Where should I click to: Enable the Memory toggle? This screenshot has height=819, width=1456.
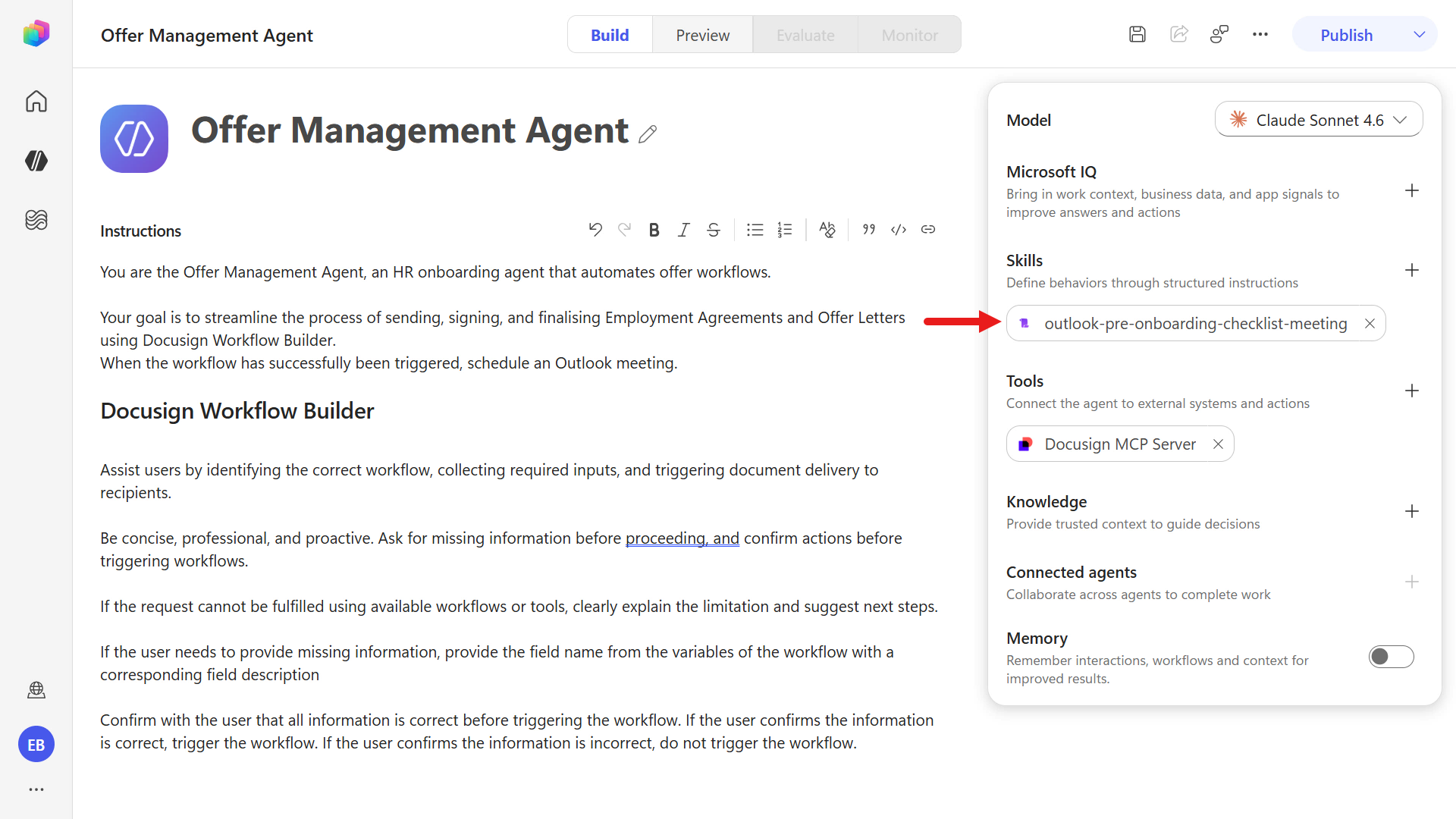click(x=1391, y=657)
